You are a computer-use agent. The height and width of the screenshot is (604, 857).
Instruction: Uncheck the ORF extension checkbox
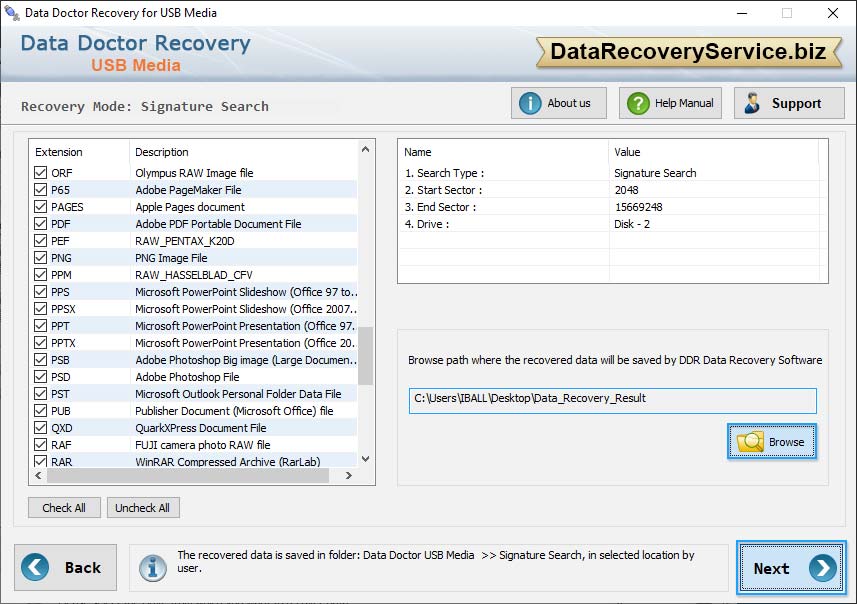40,173
